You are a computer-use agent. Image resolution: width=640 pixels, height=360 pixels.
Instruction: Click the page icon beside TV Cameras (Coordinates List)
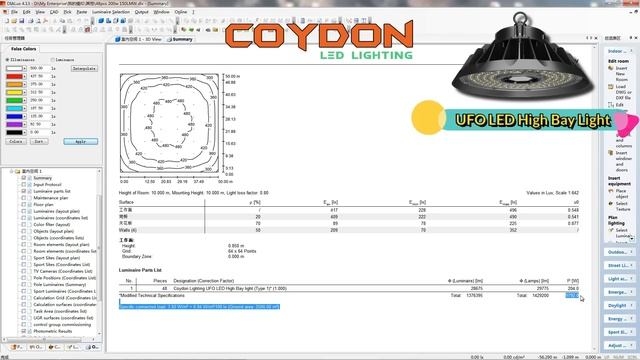click(x=29, y=271)
